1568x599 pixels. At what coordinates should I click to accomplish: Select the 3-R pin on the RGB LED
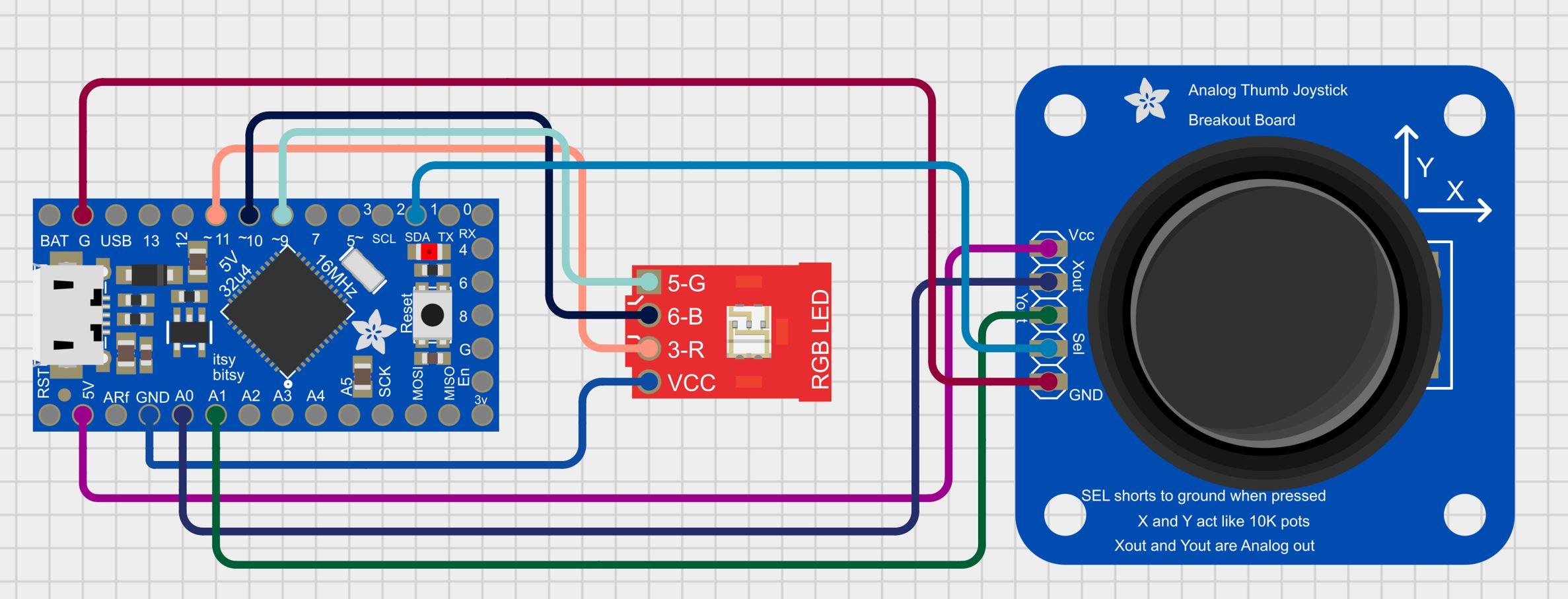click(650, 348)
